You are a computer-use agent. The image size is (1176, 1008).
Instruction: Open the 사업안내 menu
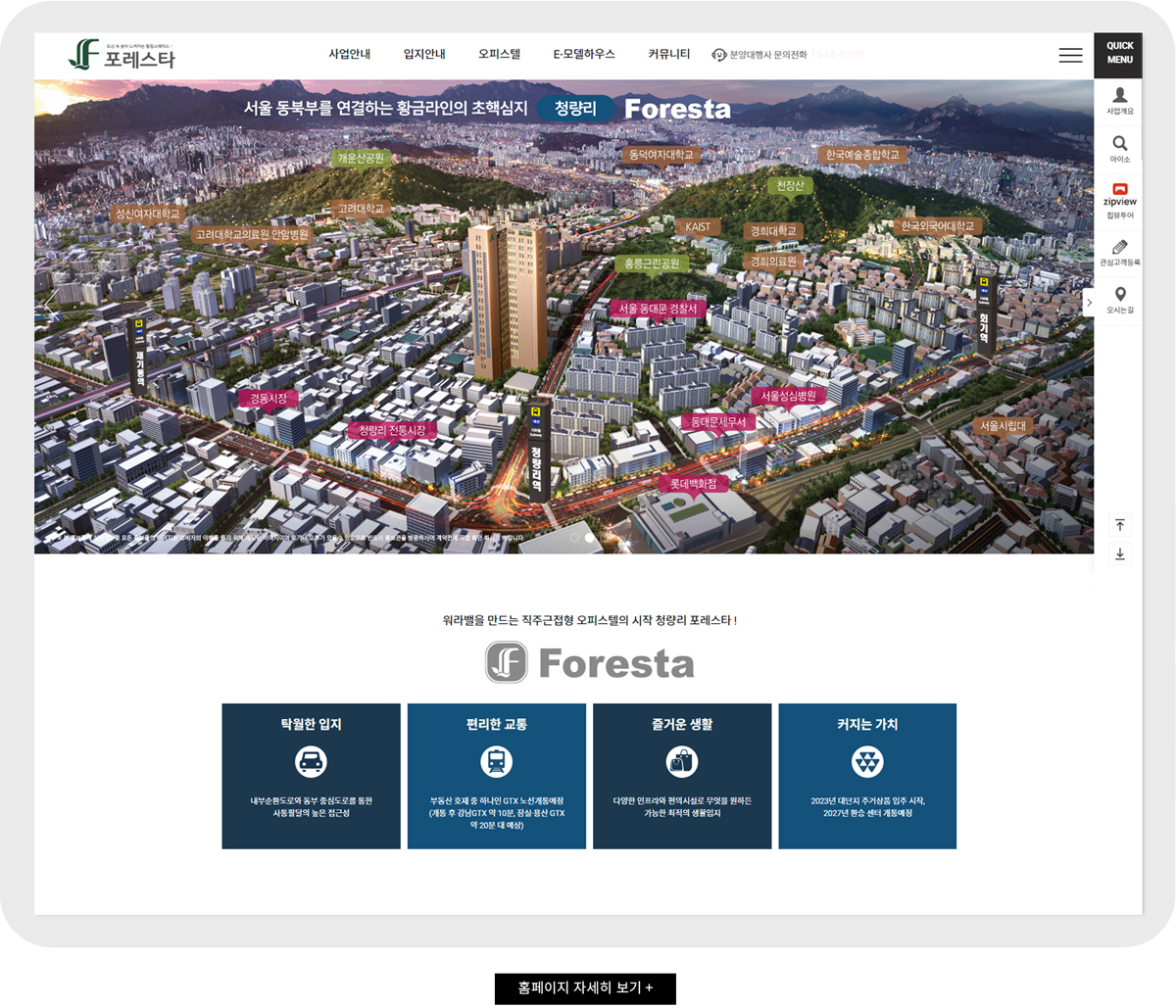click(x=350, y=54)
